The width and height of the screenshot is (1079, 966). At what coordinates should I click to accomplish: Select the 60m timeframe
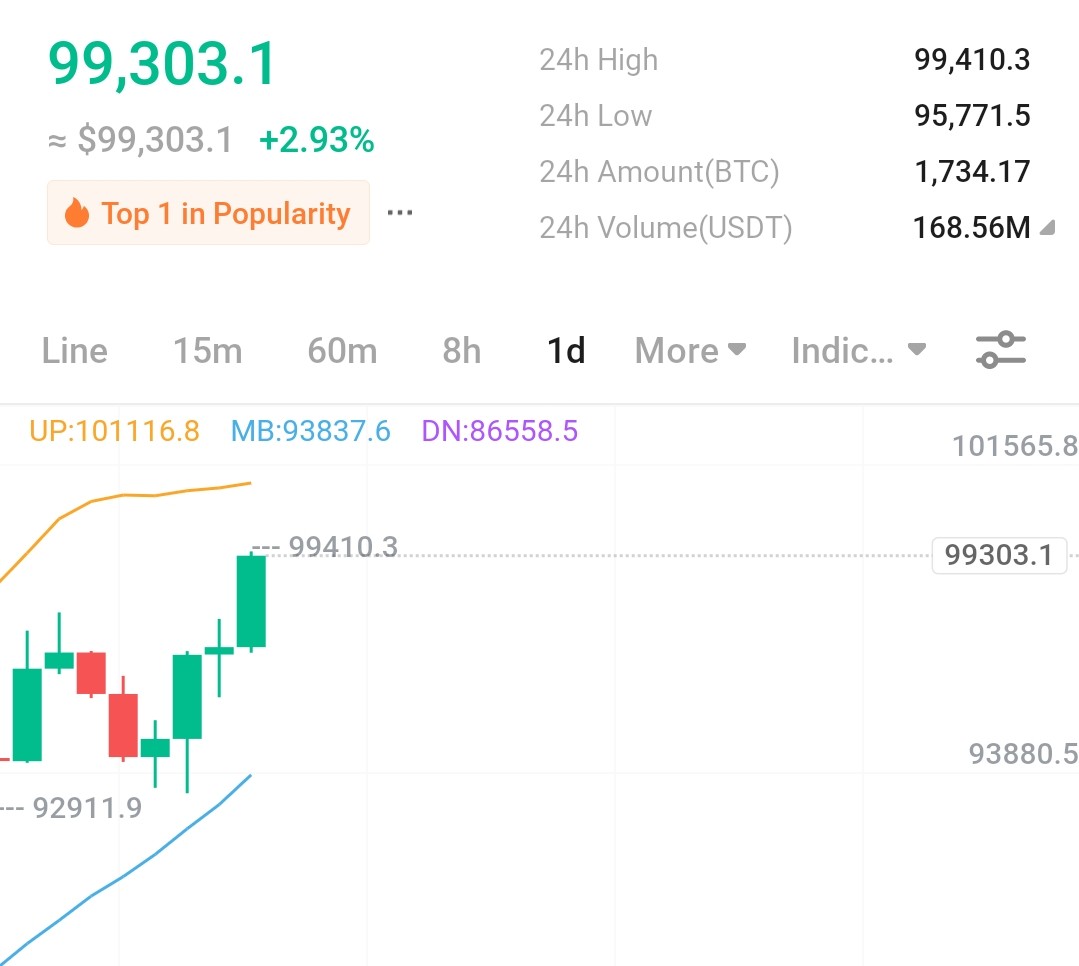coord(342,350)
